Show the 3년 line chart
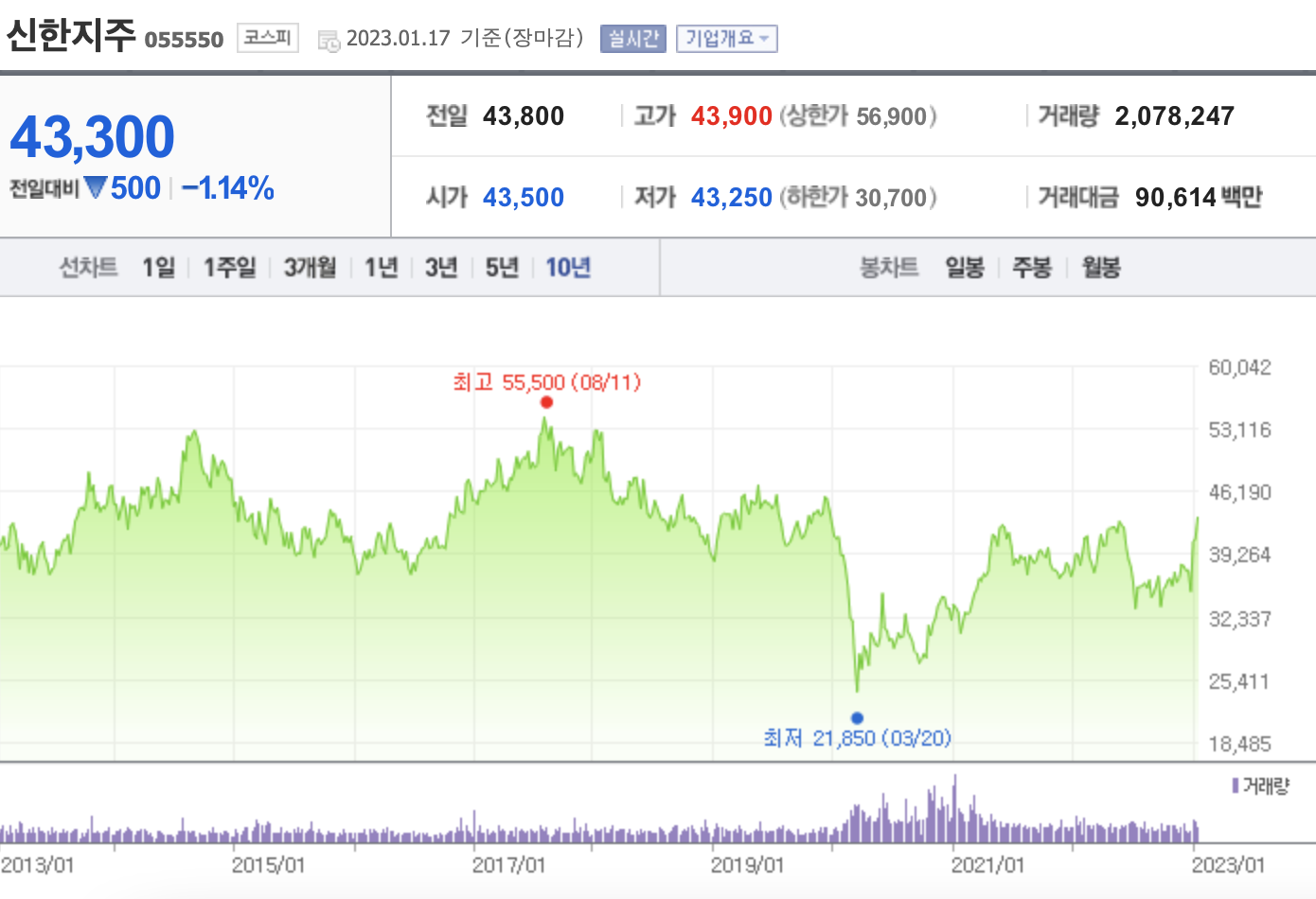This screenshot has width=1316, height=899. click(x=441, y=268)
